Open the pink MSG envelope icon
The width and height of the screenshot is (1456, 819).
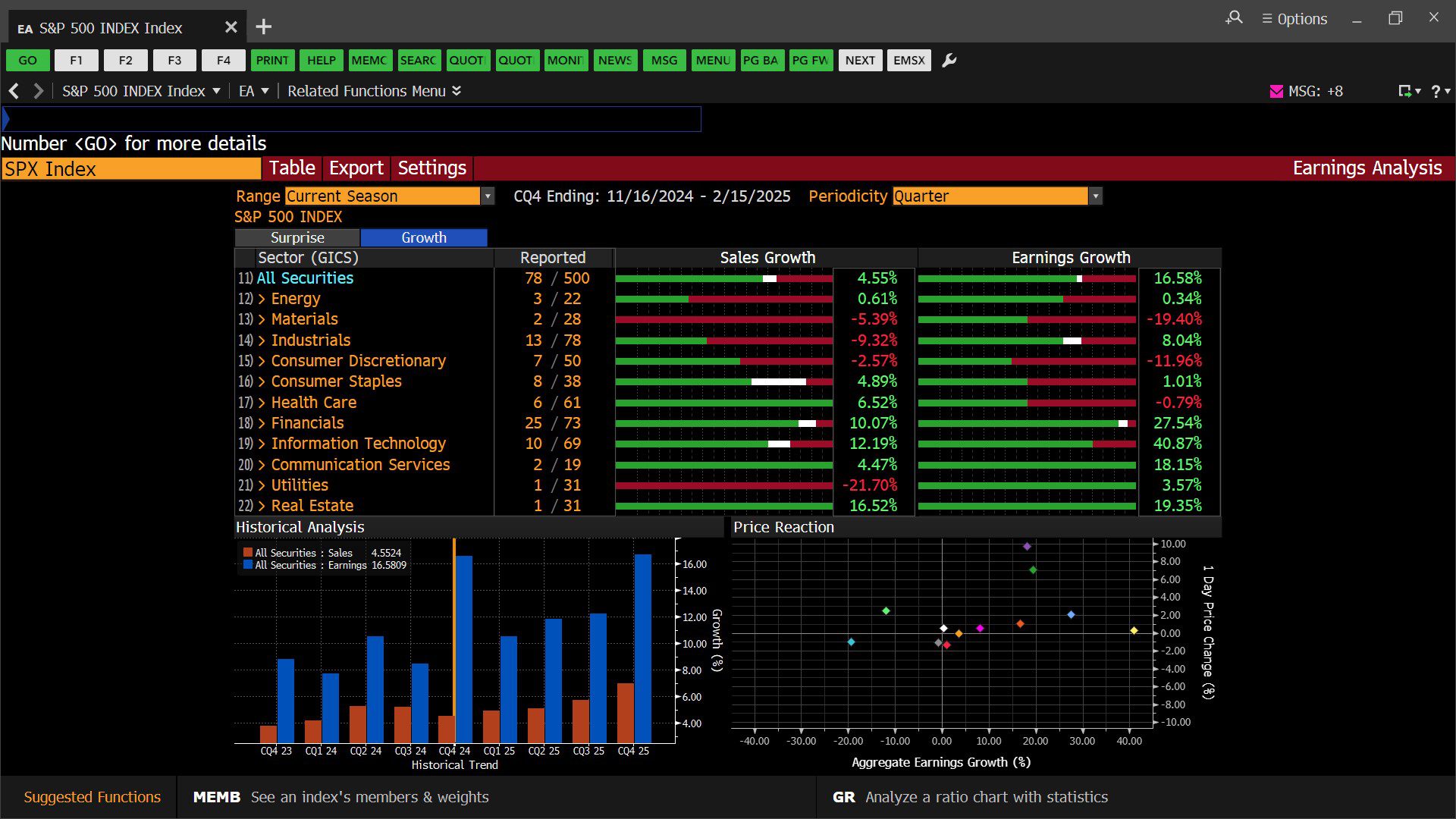click(x=1276, y=91)
